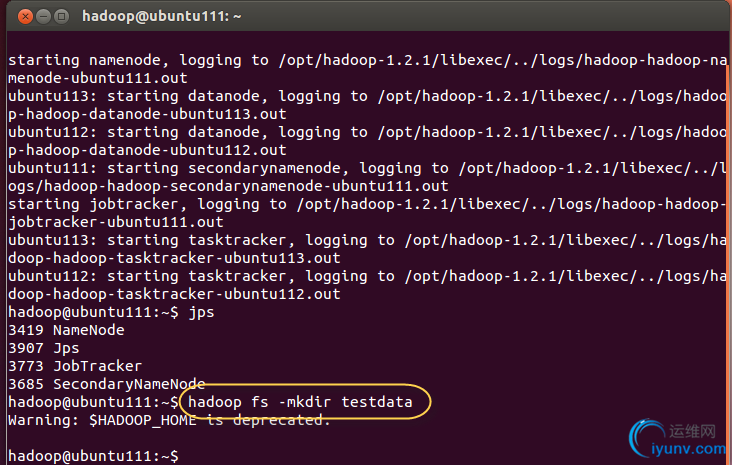Click the last empty hadoop@ubuntu111:~$ prompt
The height and width of the screenshot is (465, 732).
click(x=93, y=456)
